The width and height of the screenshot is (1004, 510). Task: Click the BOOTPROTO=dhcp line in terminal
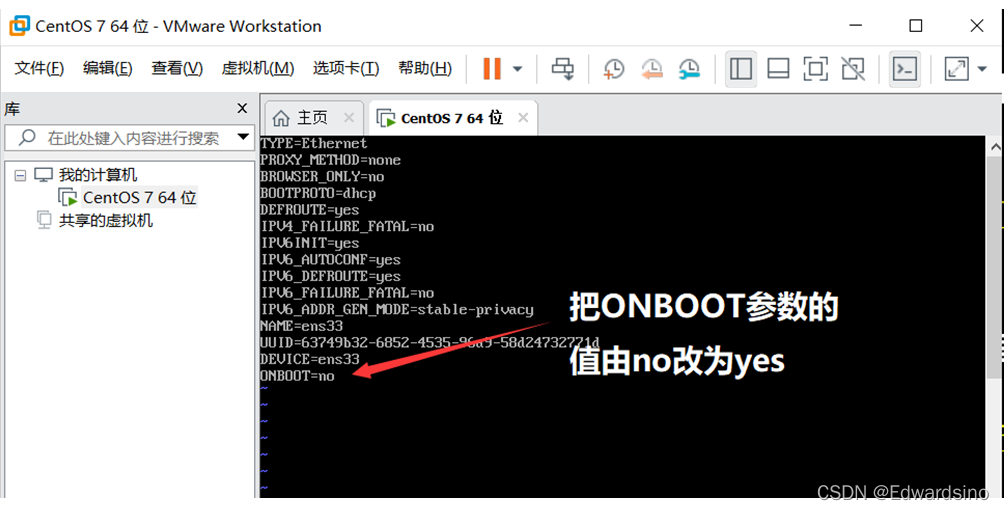(318, 193)
